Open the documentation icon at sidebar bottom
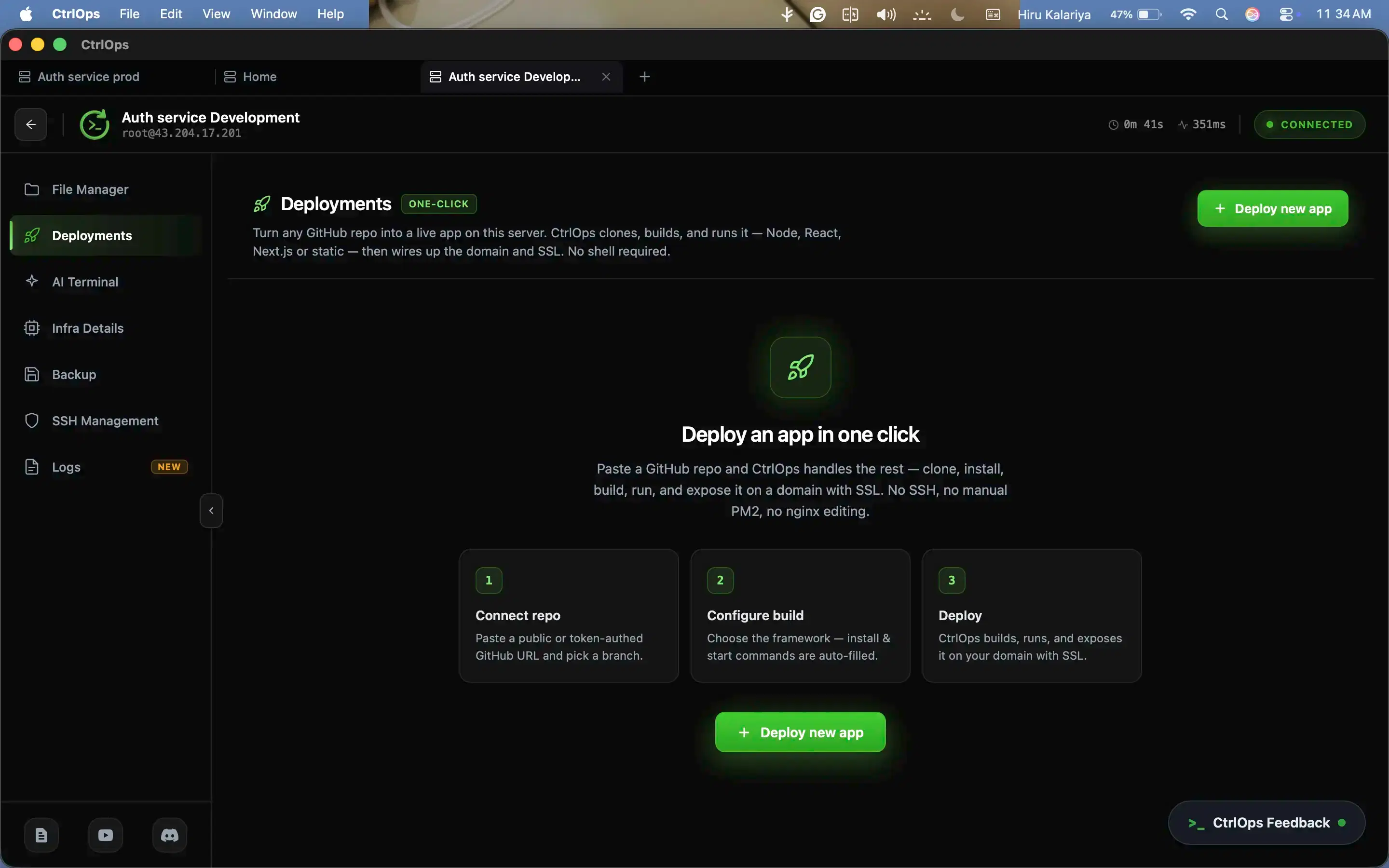 (x=41, y=835)
